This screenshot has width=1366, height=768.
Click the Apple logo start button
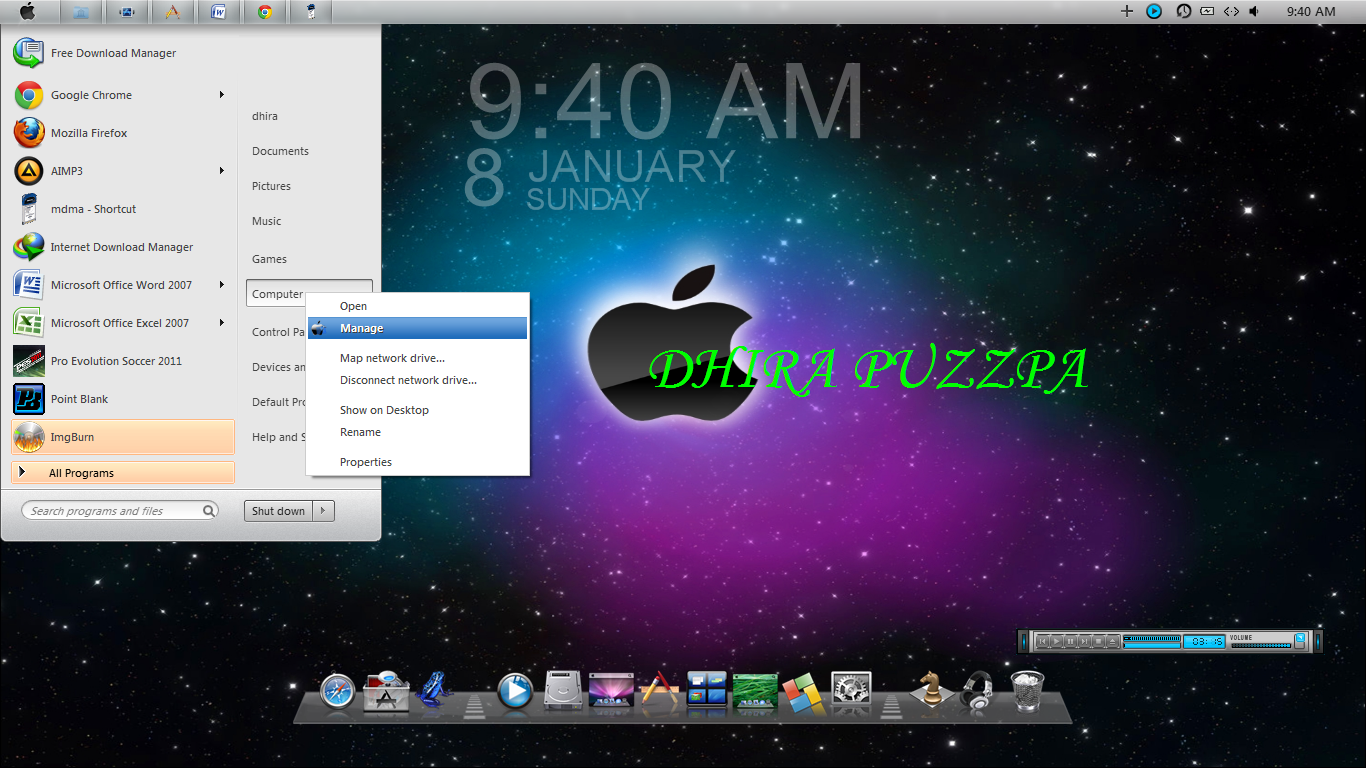coord(28,12)
